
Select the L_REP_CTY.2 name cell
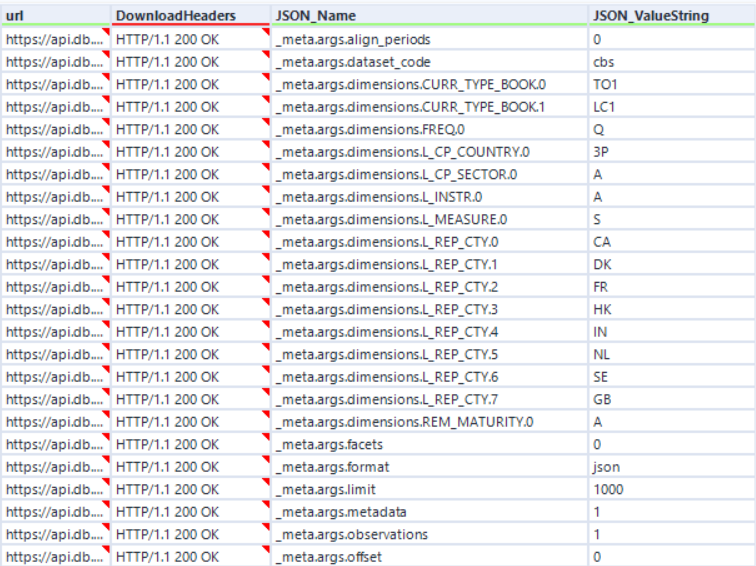pyautogui.click(x=429, y=287)
